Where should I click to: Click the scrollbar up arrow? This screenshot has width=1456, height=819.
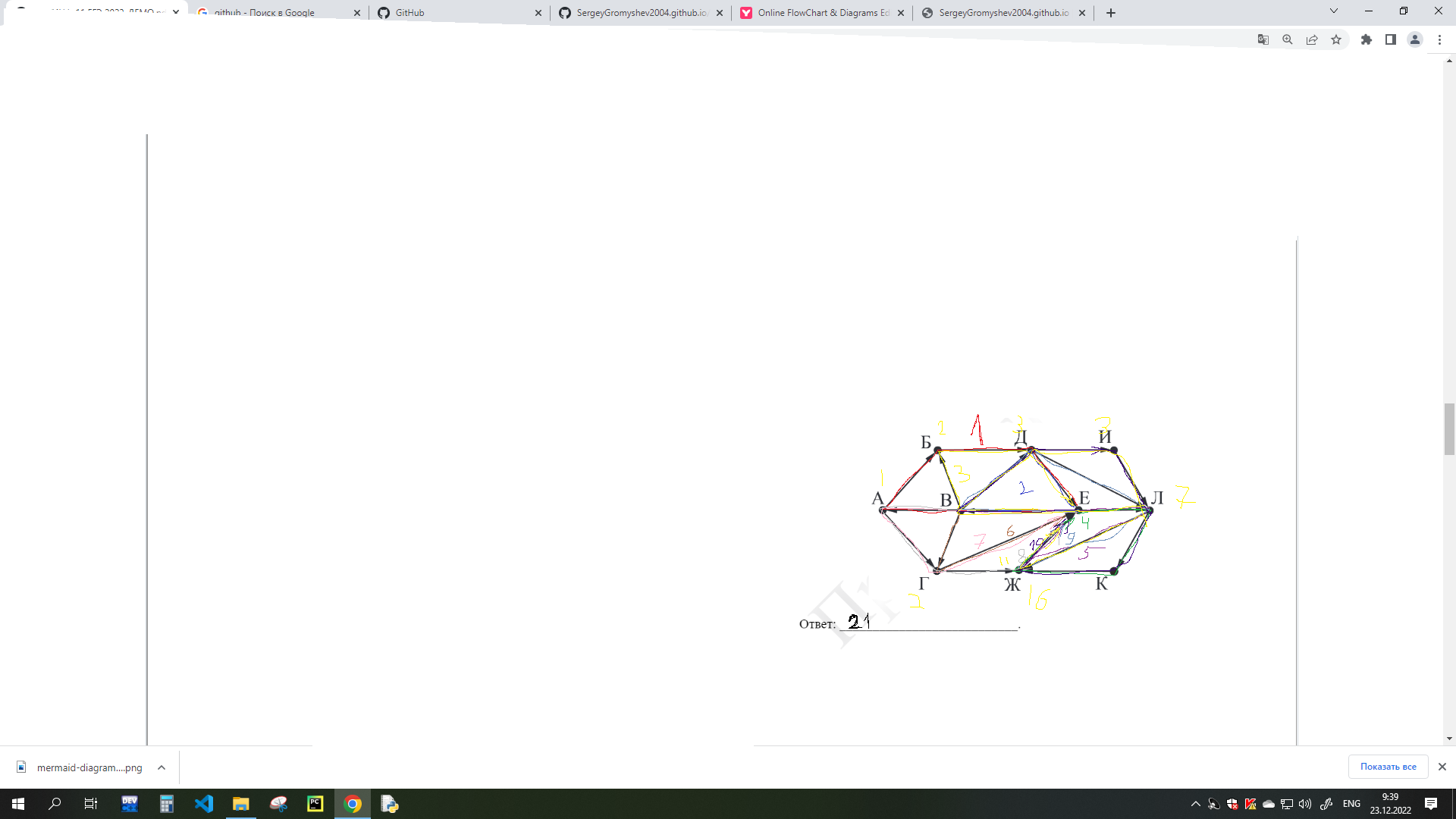pos(1449,61)
